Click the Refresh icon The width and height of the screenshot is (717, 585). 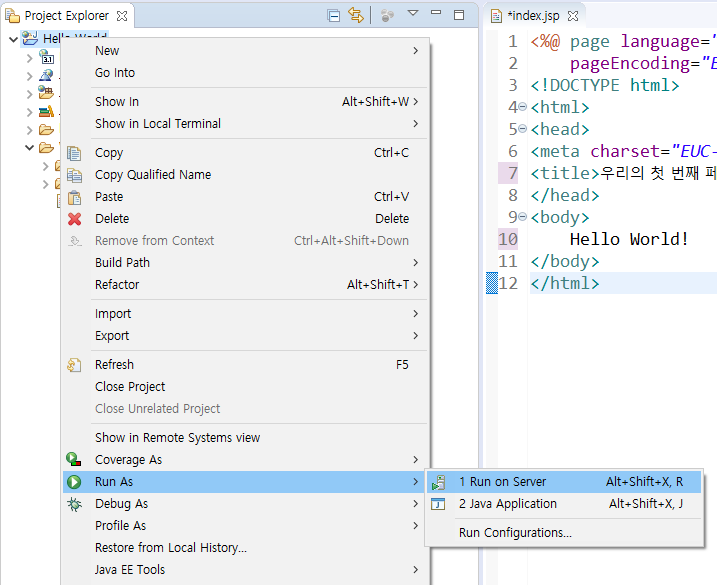tap(74, 365)
